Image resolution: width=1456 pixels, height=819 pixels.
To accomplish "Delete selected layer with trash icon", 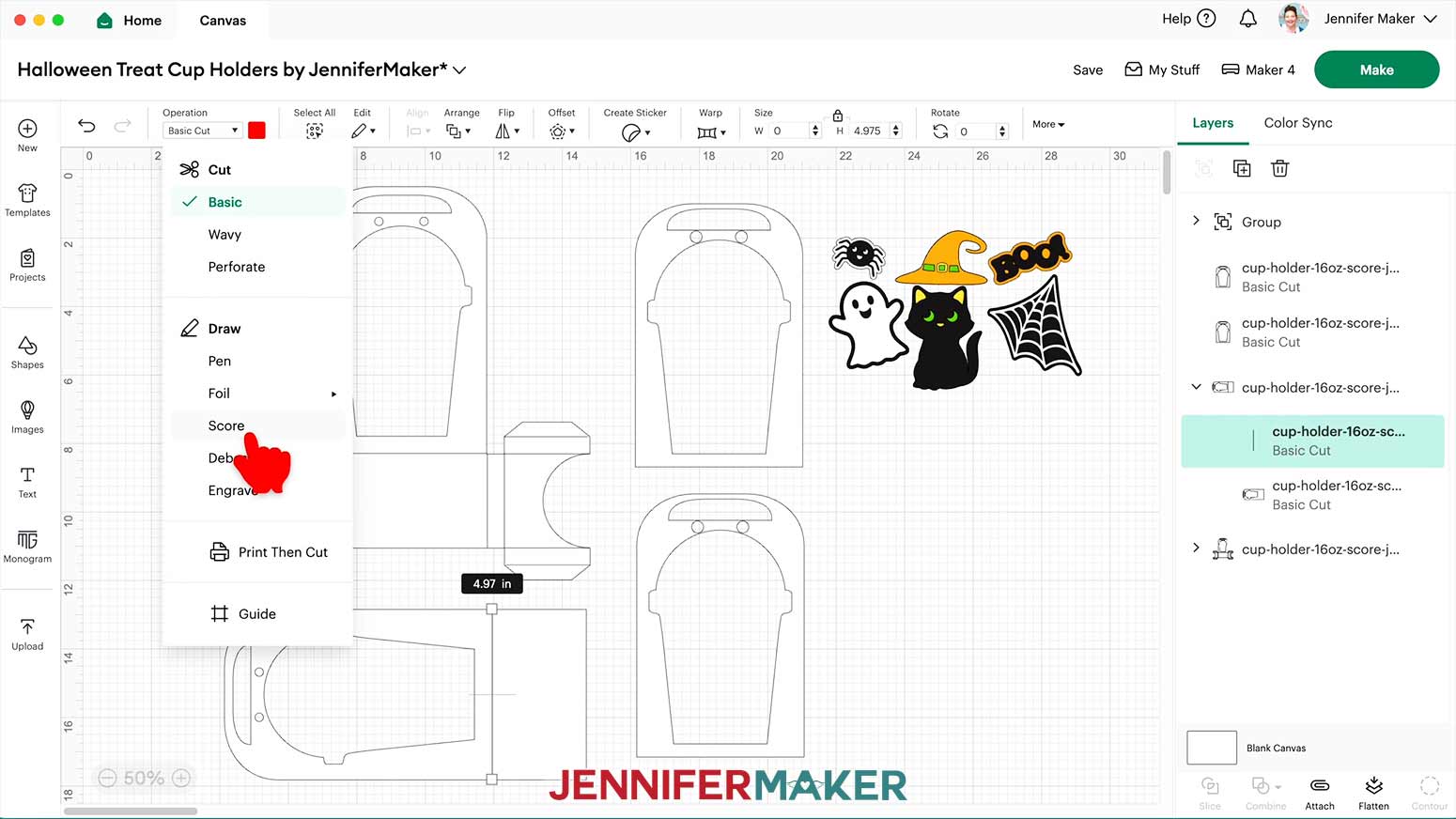I will pos(1279,168).
